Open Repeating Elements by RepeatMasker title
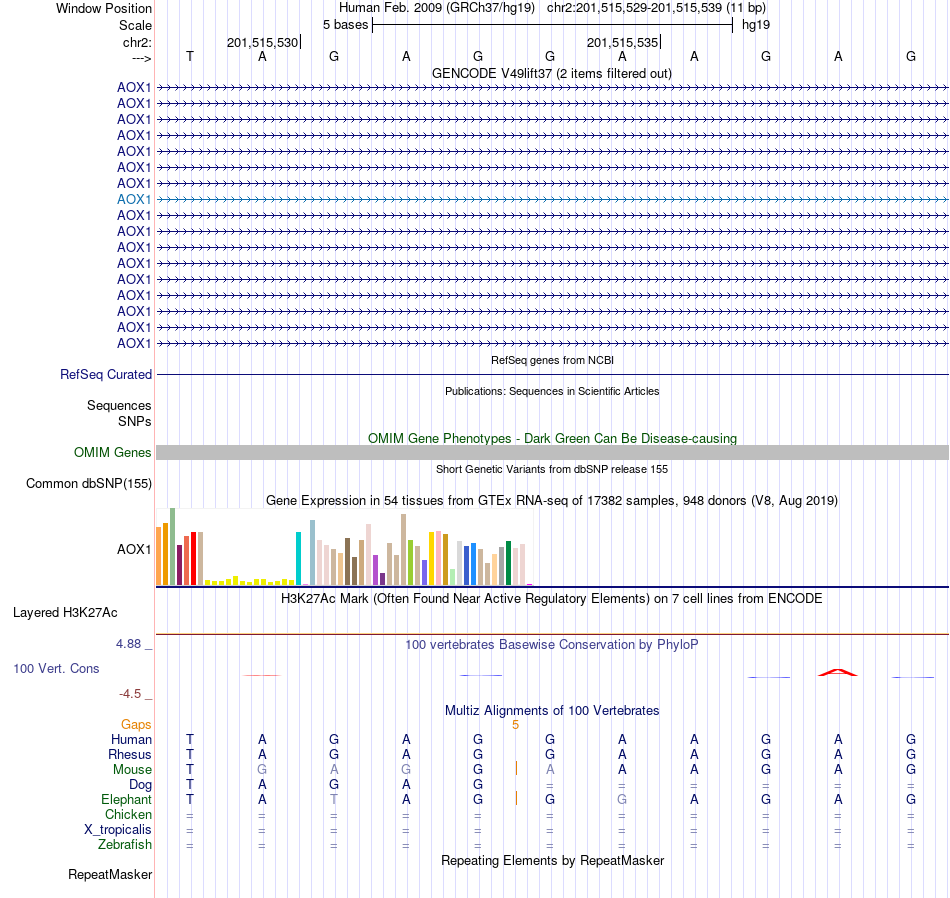The image size is (950, 898). 553,860
